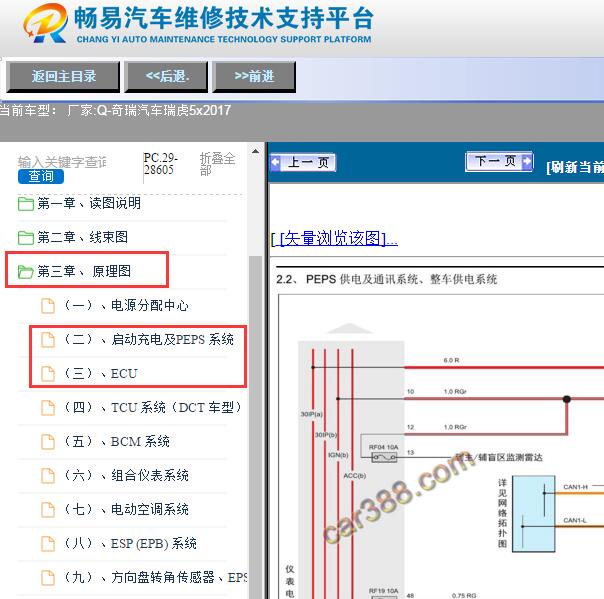Click the document icon beside 方向盘转角传感器

pos(48,577)
